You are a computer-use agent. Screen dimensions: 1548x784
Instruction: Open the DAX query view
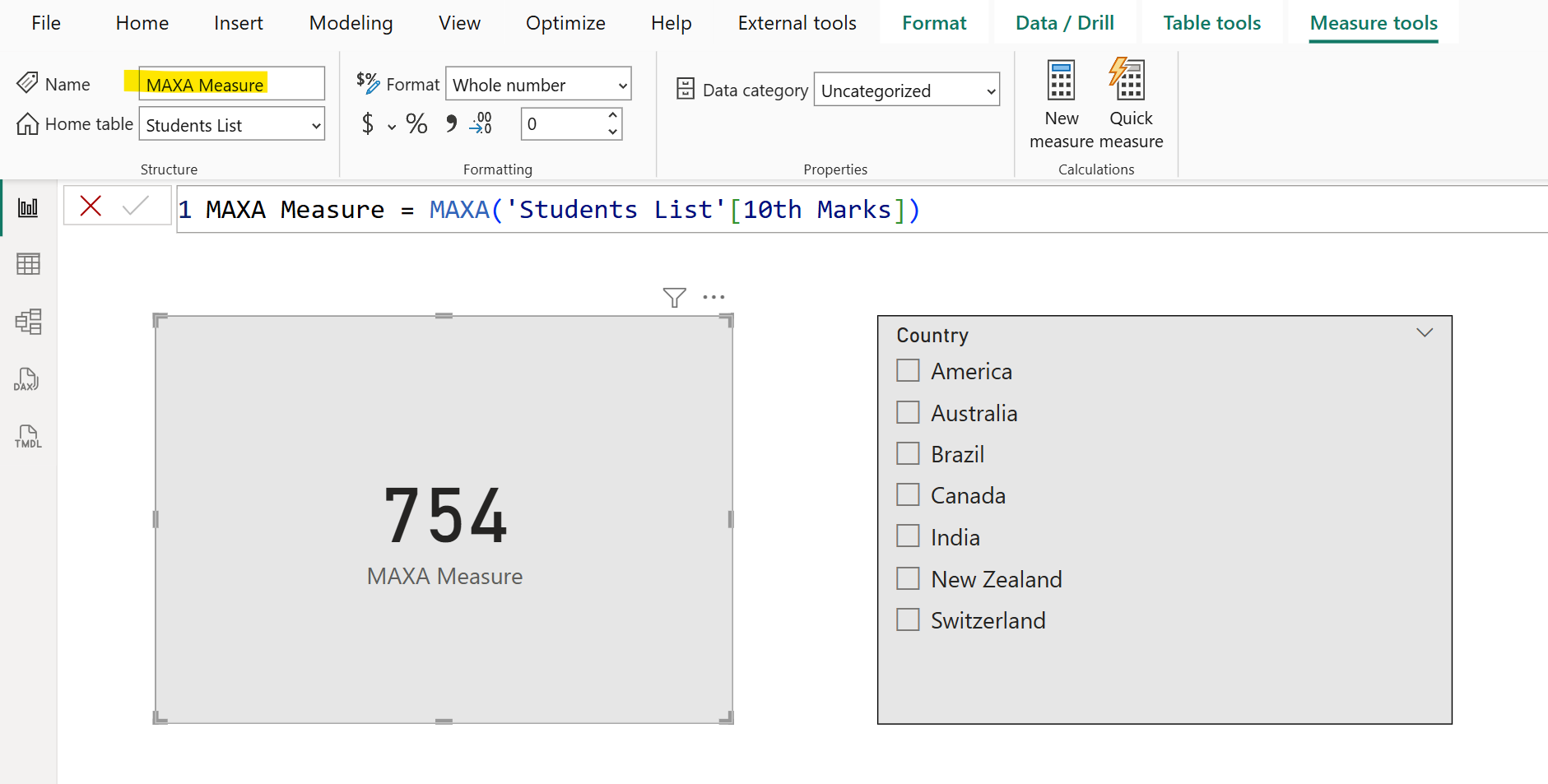click(x=27, y=379)
